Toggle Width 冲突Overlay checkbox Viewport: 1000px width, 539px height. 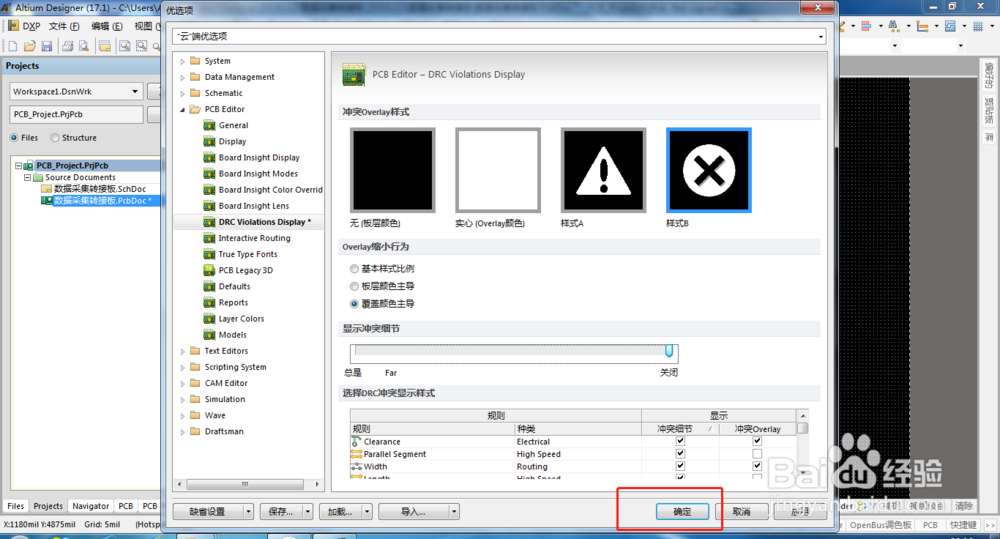pos(757,466)
